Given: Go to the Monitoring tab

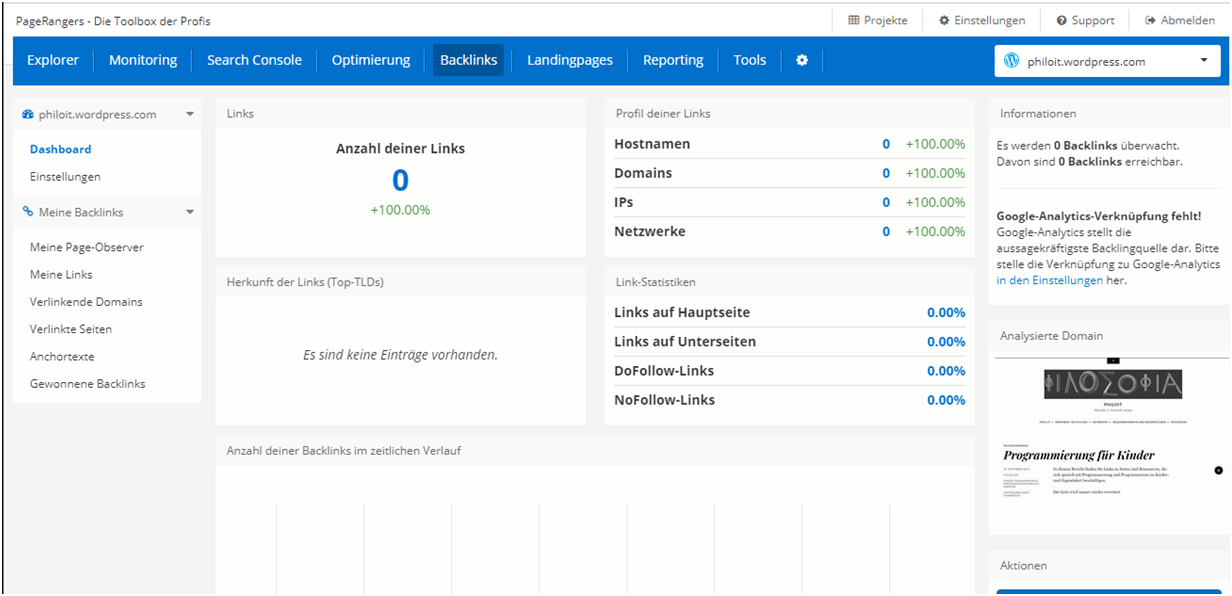Looking at the screenshot, I should pos(143,60).
